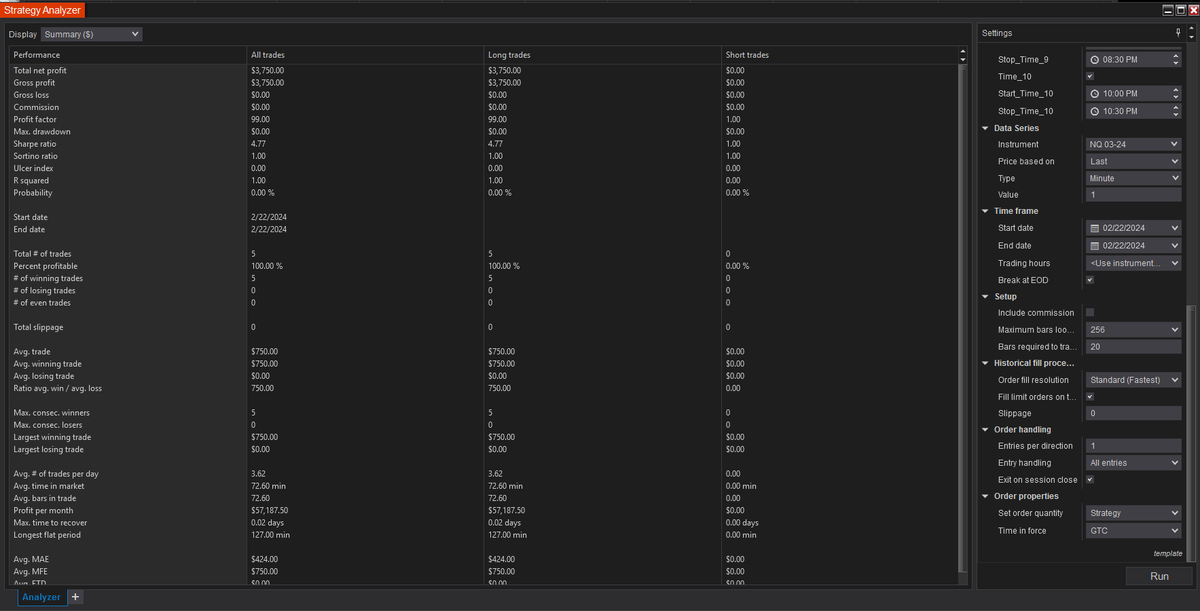Open the Price based on dropdown
This screenshot has height=611, width=1200.
[1134, 162]
